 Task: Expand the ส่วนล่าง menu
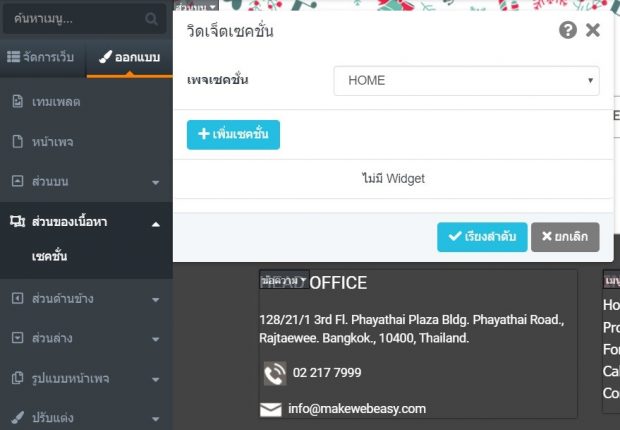pyautogui.click(x=155, y=339)
